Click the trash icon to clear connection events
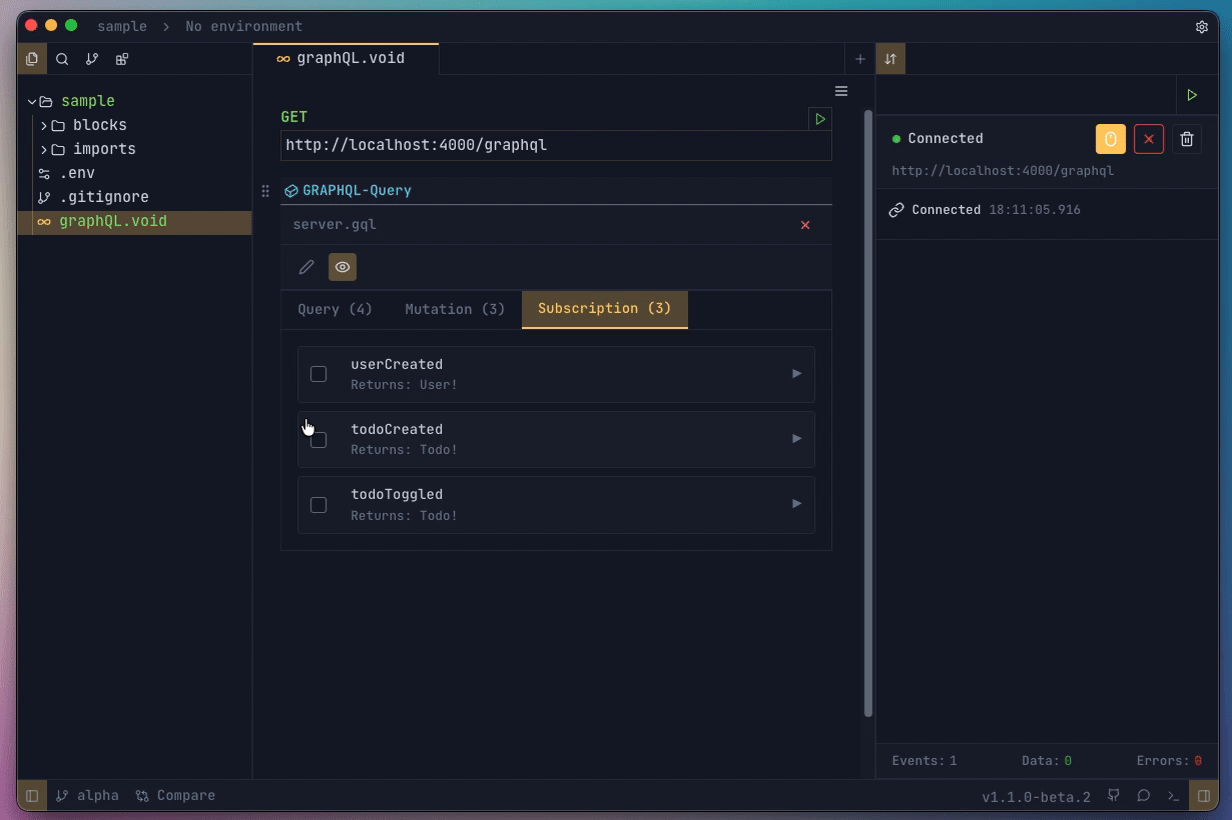1232x820 pixels. coord(1187,139)
